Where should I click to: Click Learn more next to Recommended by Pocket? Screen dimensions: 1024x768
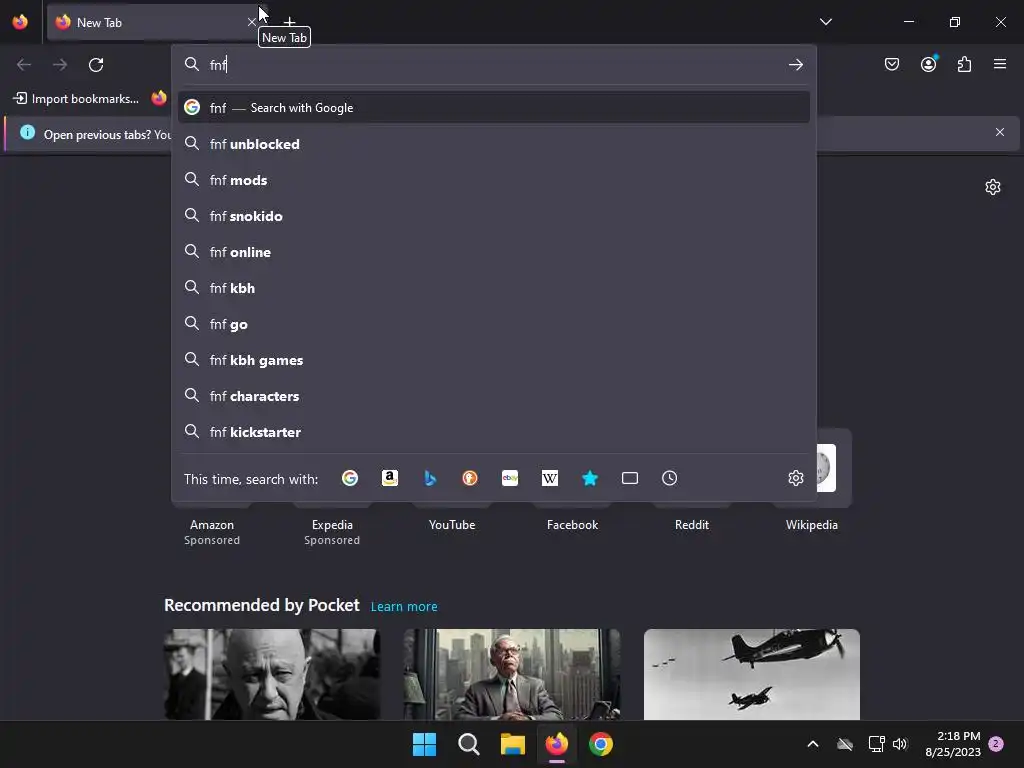click(x=404, y=607)
